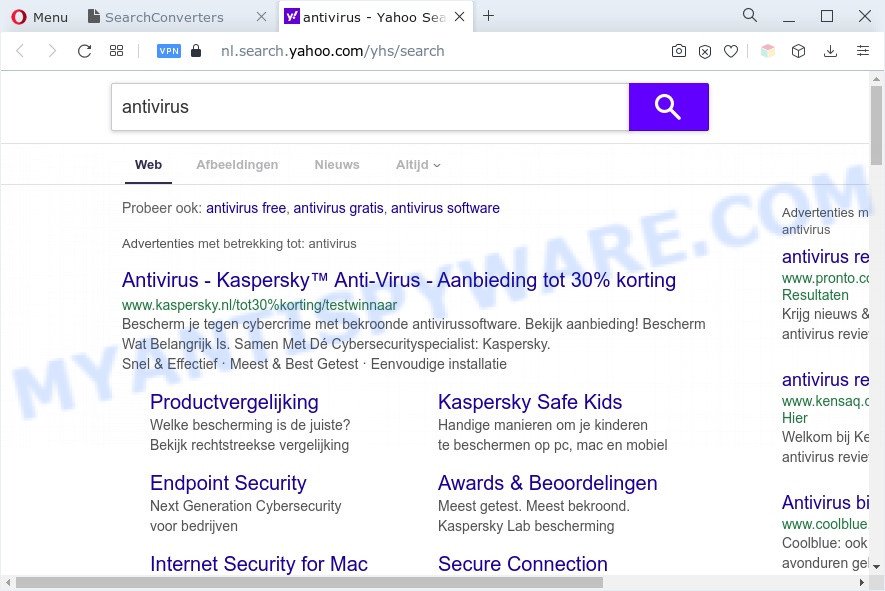This screenshot has width=885, height=591.
Task: Close the antivirus Yahoo Search tab
Action: [x=459, y=17]
